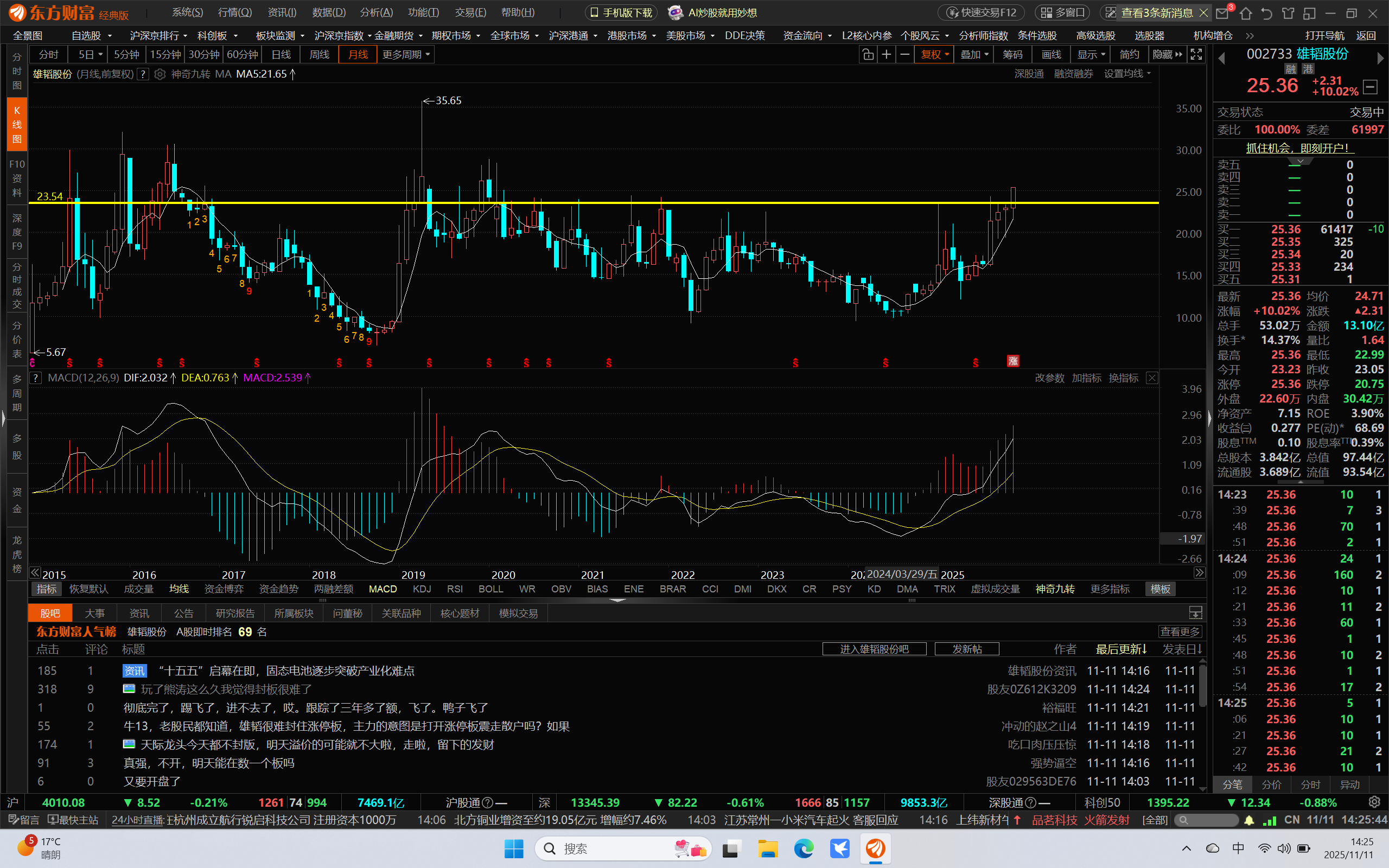Open the settings gear in bottom status bar
1389x868 pixels.
pos(1374,802)
